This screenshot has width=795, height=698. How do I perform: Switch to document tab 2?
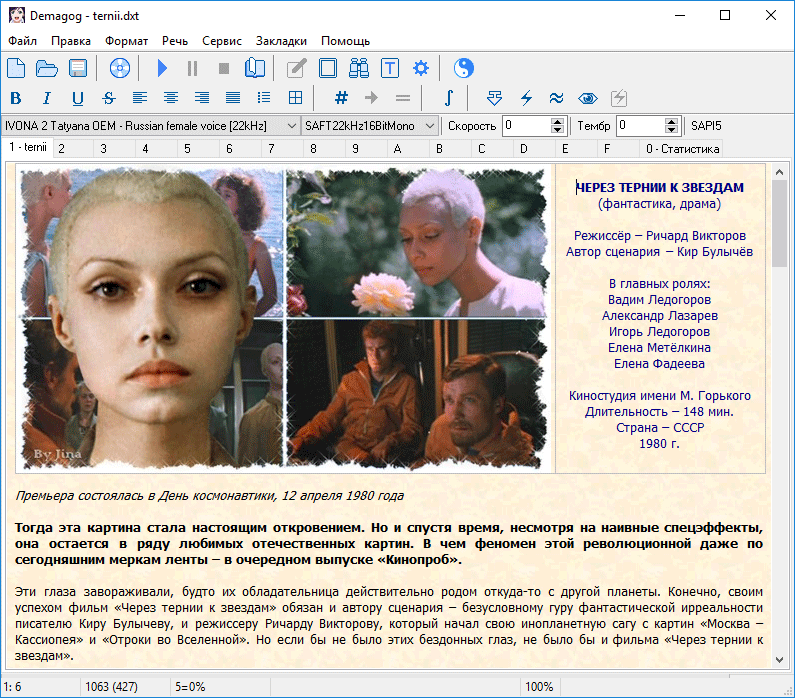[73, 149]
